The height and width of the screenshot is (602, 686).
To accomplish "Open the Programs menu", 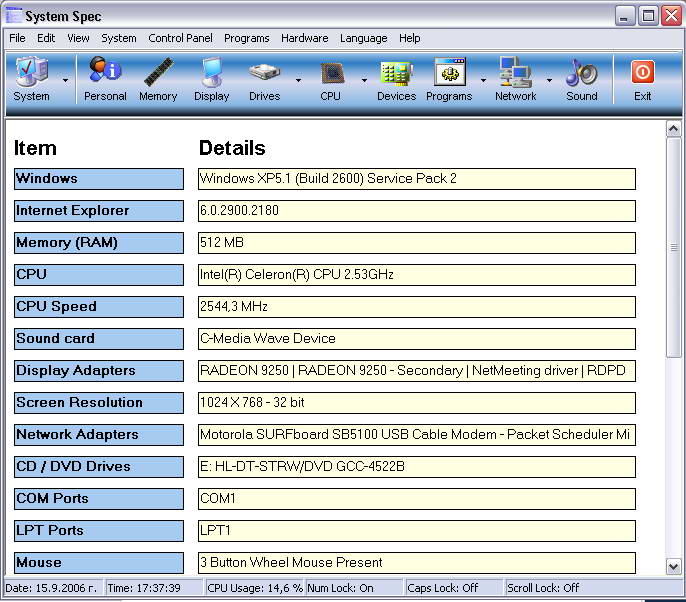I will 247,38.
